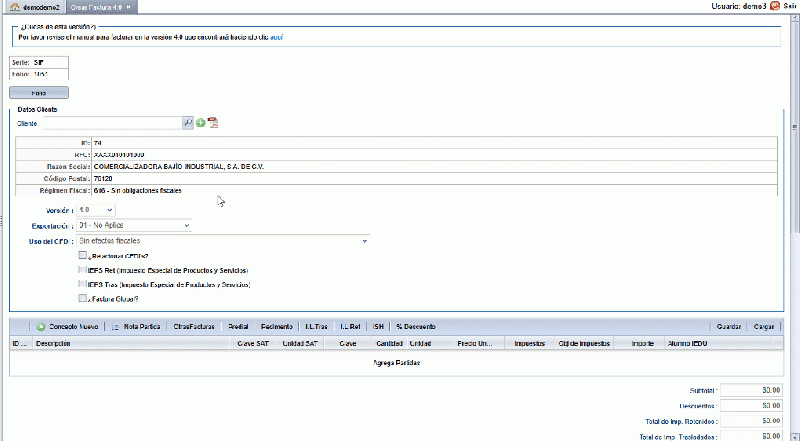Click the Obj de Impuestos column header
This screenshot has width=800, height=441.
(x=584, y=344)
